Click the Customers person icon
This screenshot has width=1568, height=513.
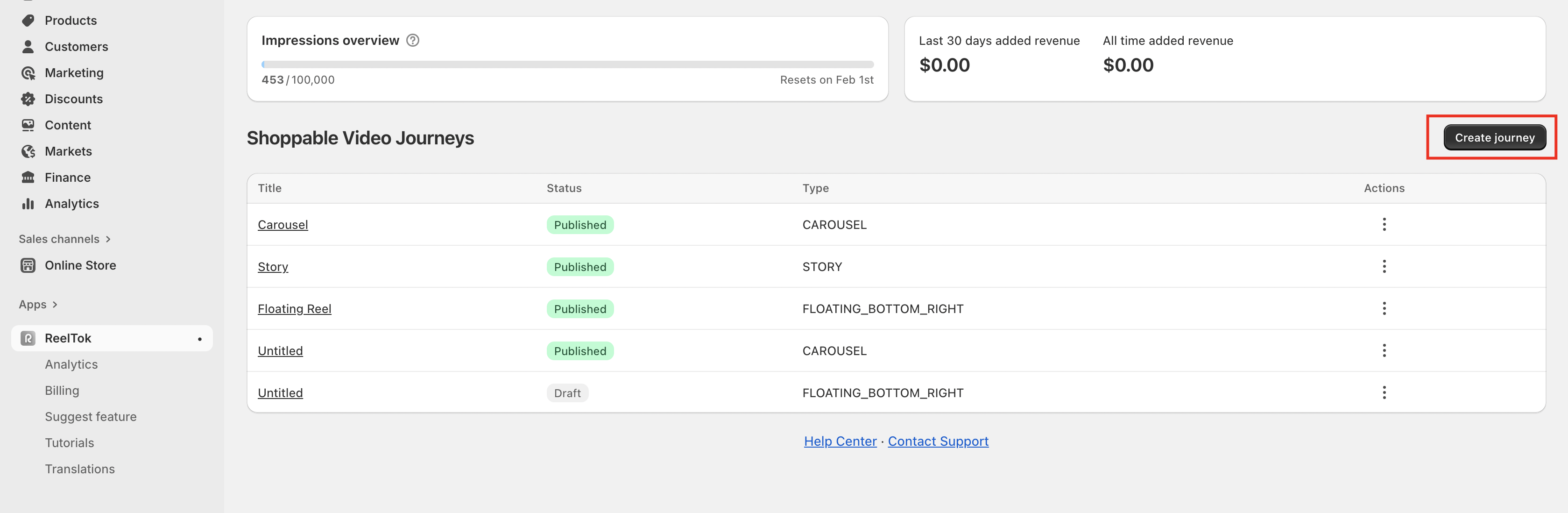(x=28, y=47)
